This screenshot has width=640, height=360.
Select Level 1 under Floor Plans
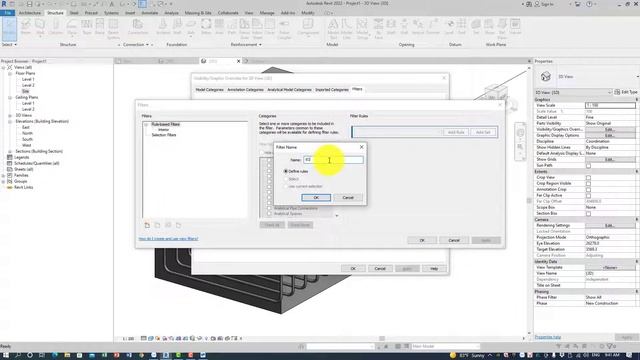click(28, 79)
